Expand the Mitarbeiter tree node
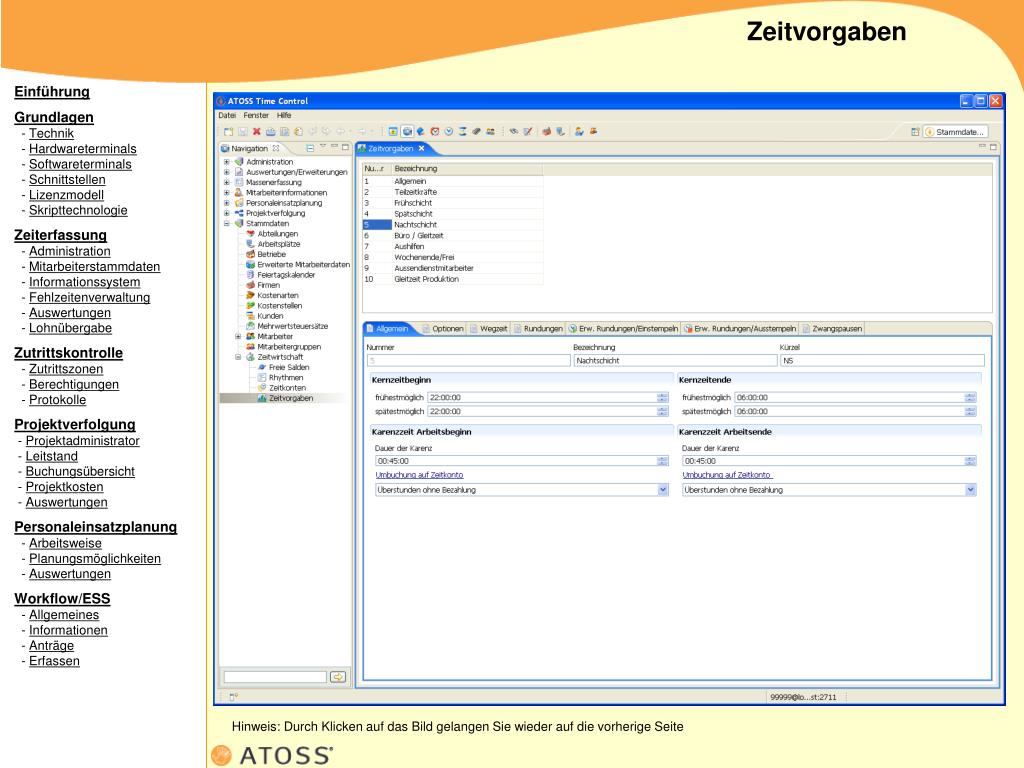This screenshot has width=1024, height=768. (238, 336)
